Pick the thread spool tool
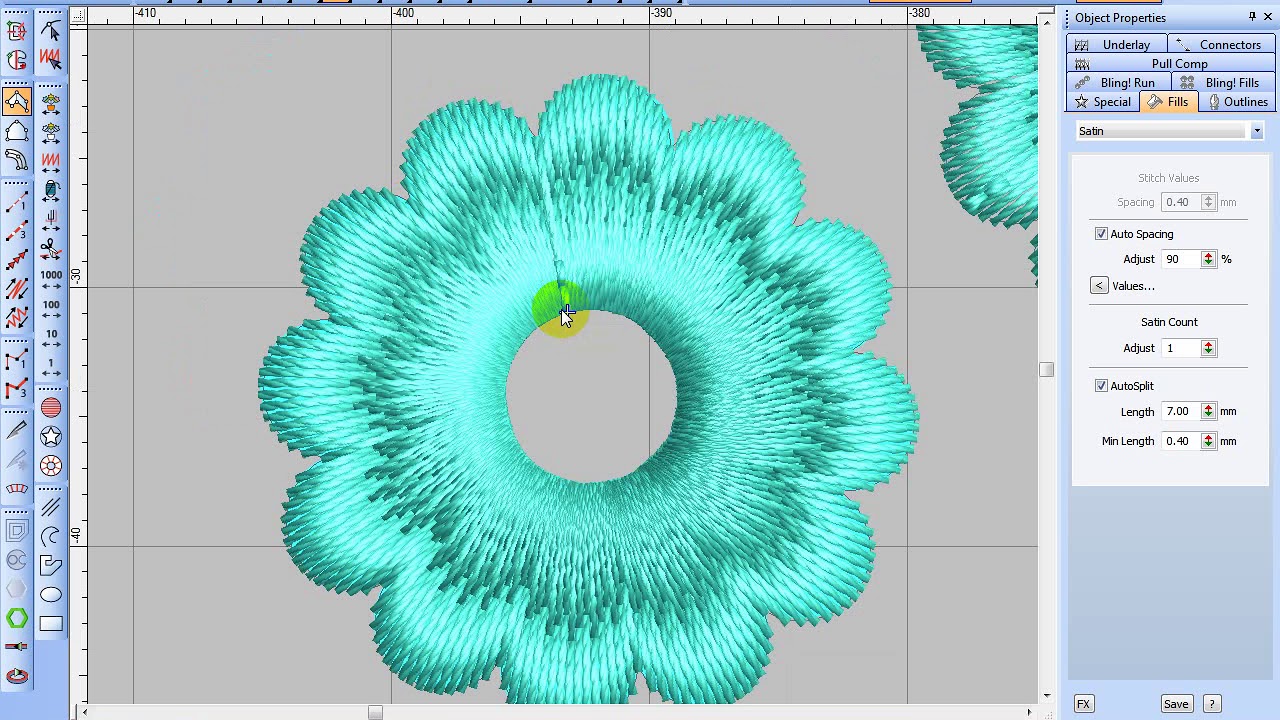This screenshot has height=720, width=1280. (51, 189)
